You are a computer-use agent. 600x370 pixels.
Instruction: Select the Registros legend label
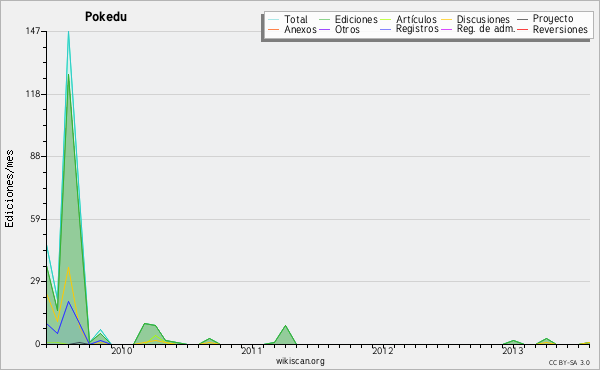point(417,29)
